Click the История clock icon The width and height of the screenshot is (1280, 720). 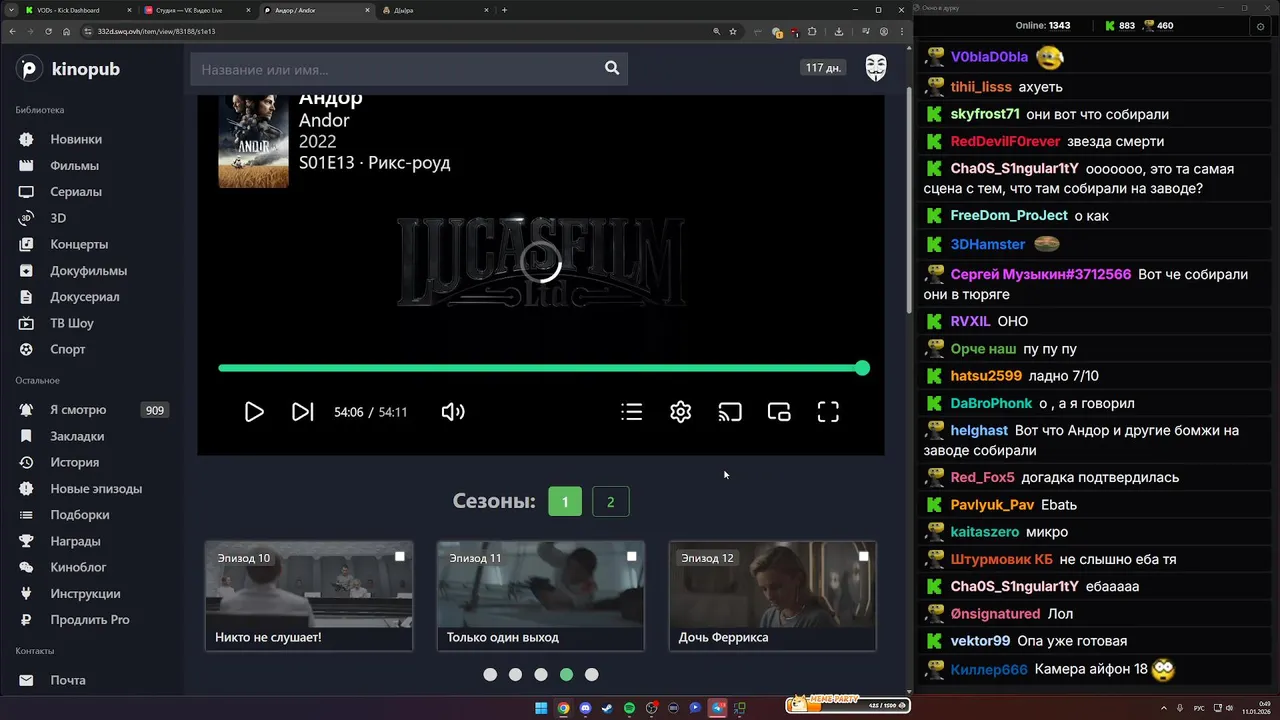27,462
